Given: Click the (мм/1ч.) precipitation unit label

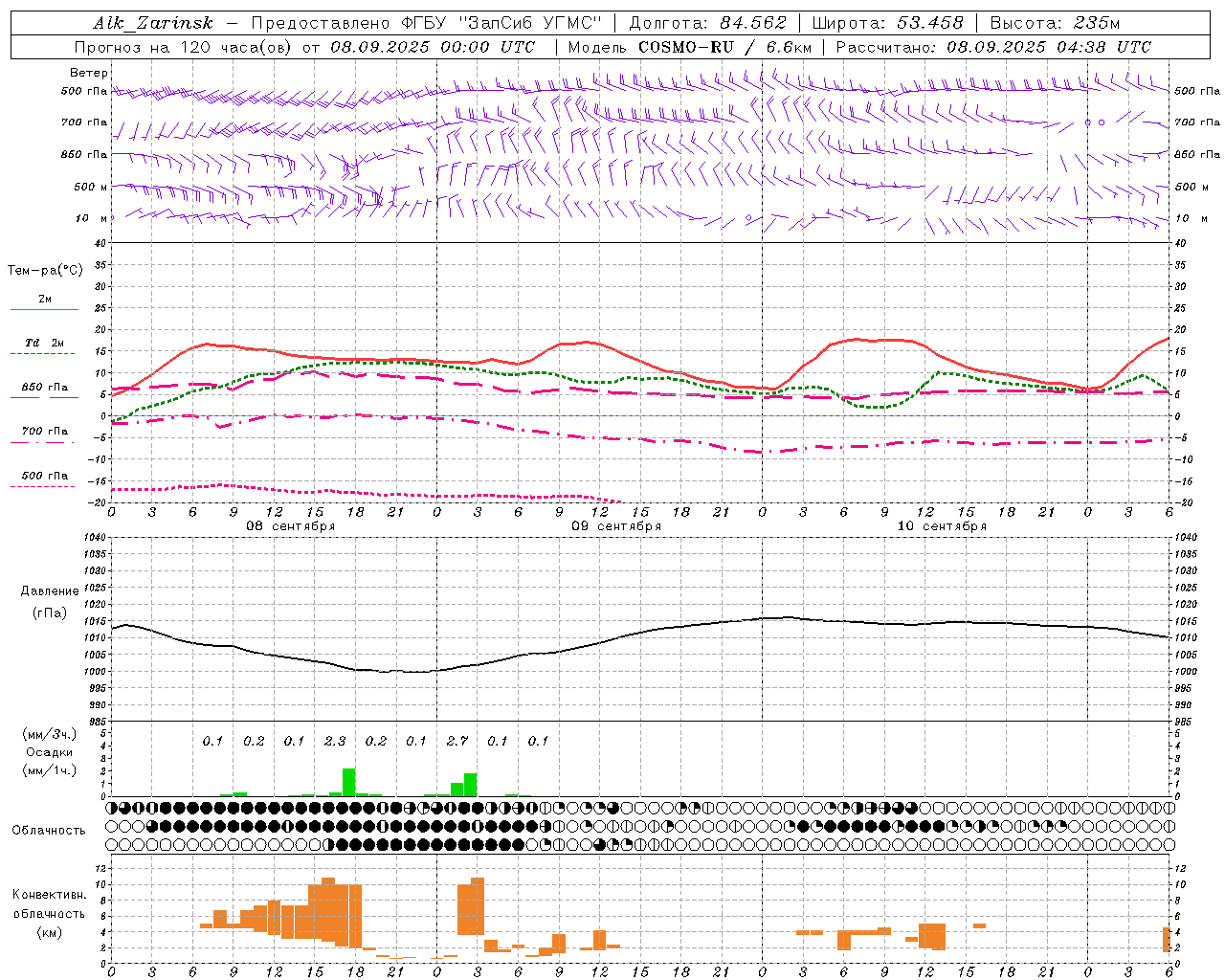Looking at the screenshot, I should point(50,769).
